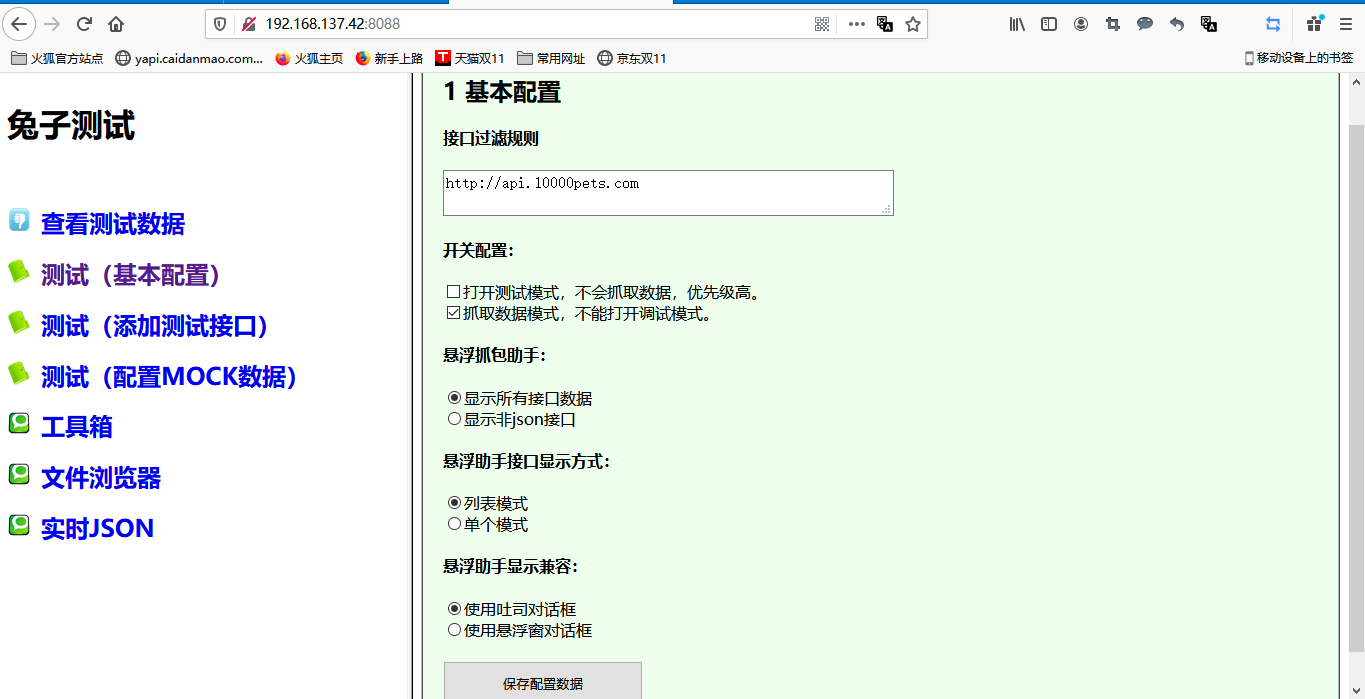1365x699 pixels.
Task: Take a screenshot with the crop icon
Action: tap(1113, 24)
